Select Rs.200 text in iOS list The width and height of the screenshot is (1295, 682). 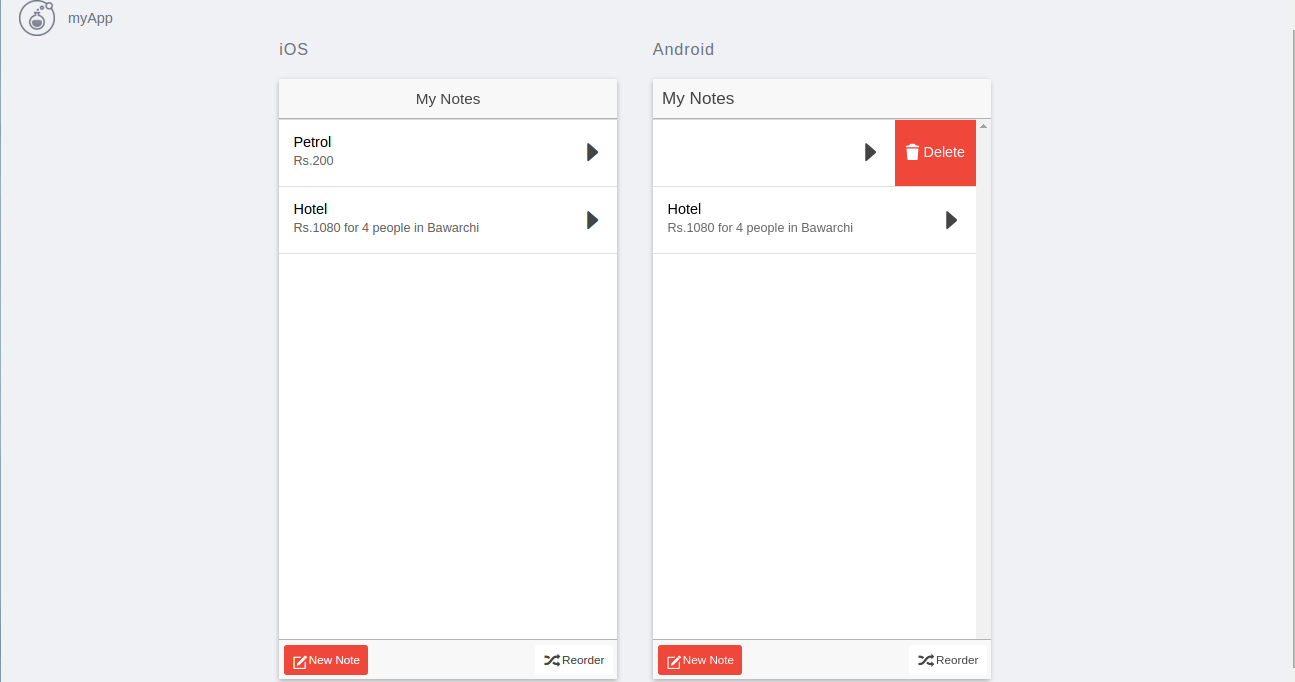tap(313, 160)
